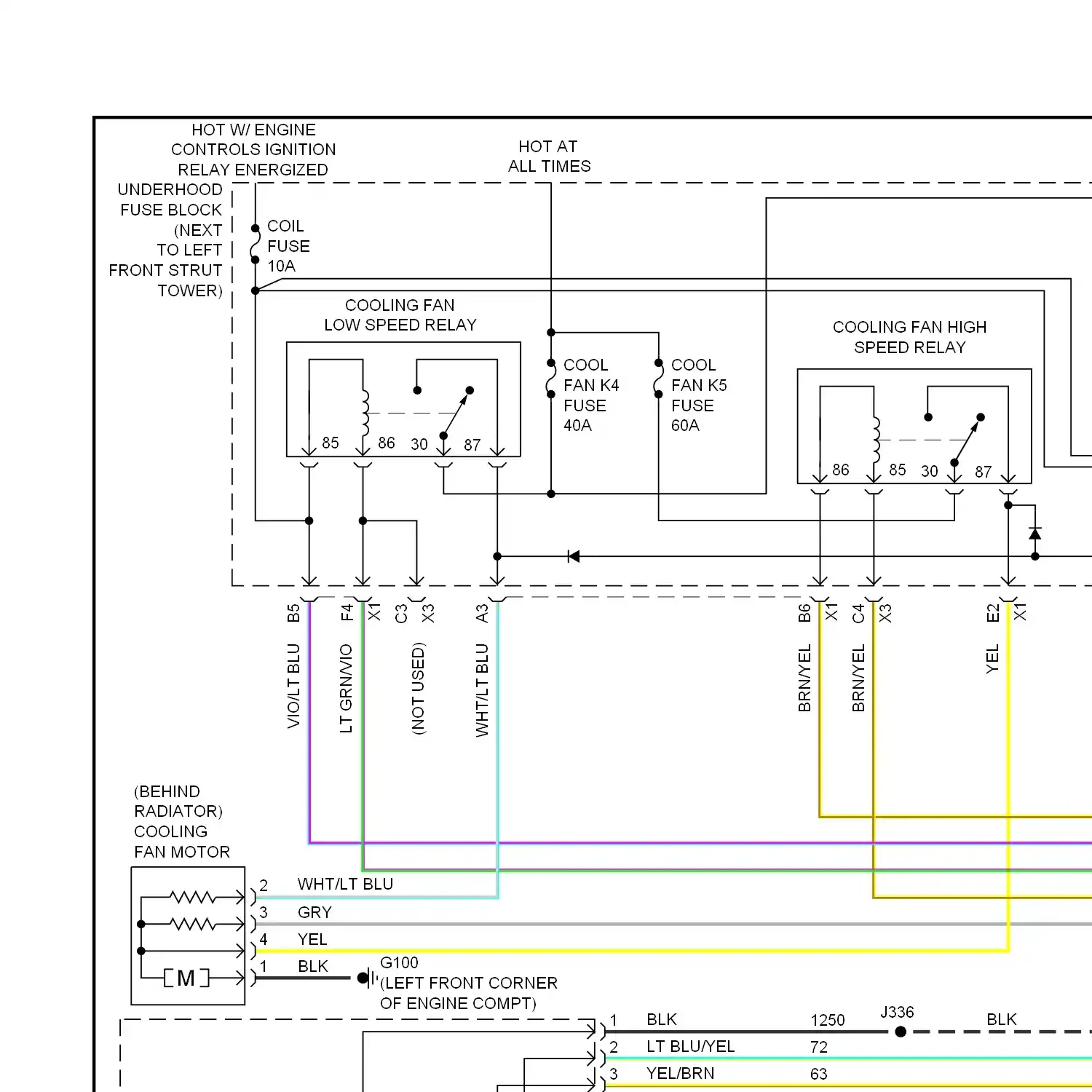The height and width of the screenshot is (1092, 1092).
Task: Click the "GRY" wire label at pin 3
Action: point(314,912)
